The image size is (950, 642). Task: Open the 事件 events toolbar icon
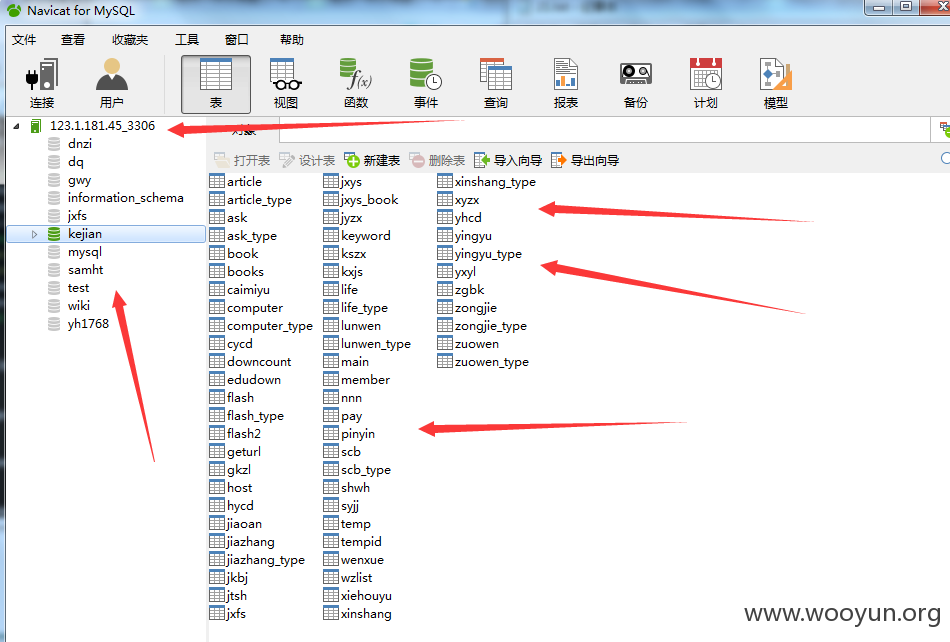[x=425, y=84]
